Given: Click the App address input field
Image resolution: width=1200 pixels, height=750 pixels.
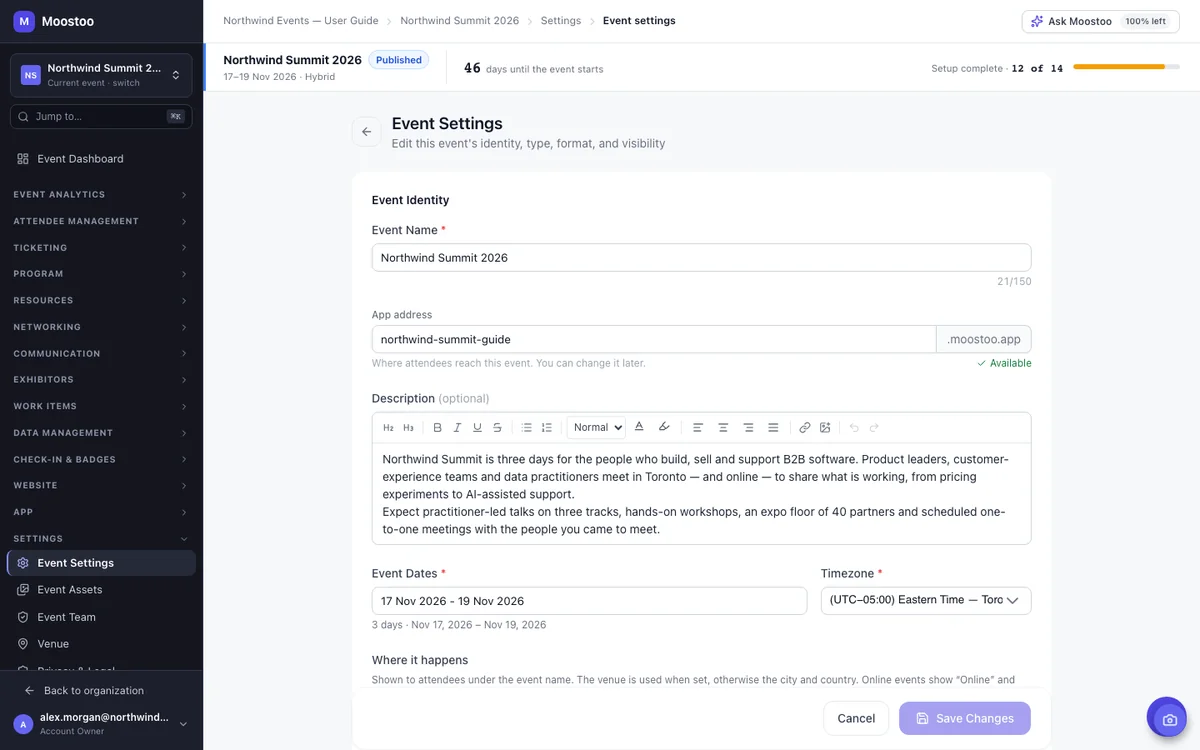Looking at the screenshot, I should coord(654,339).
